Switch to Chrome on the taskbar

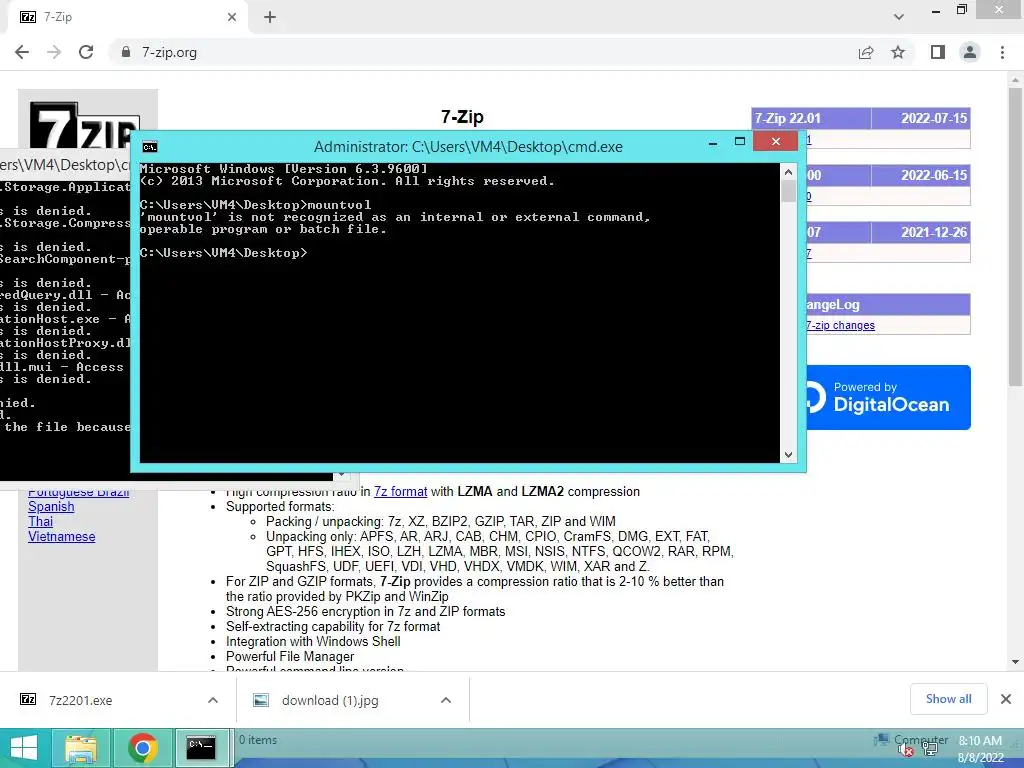[x=143, y=748]
